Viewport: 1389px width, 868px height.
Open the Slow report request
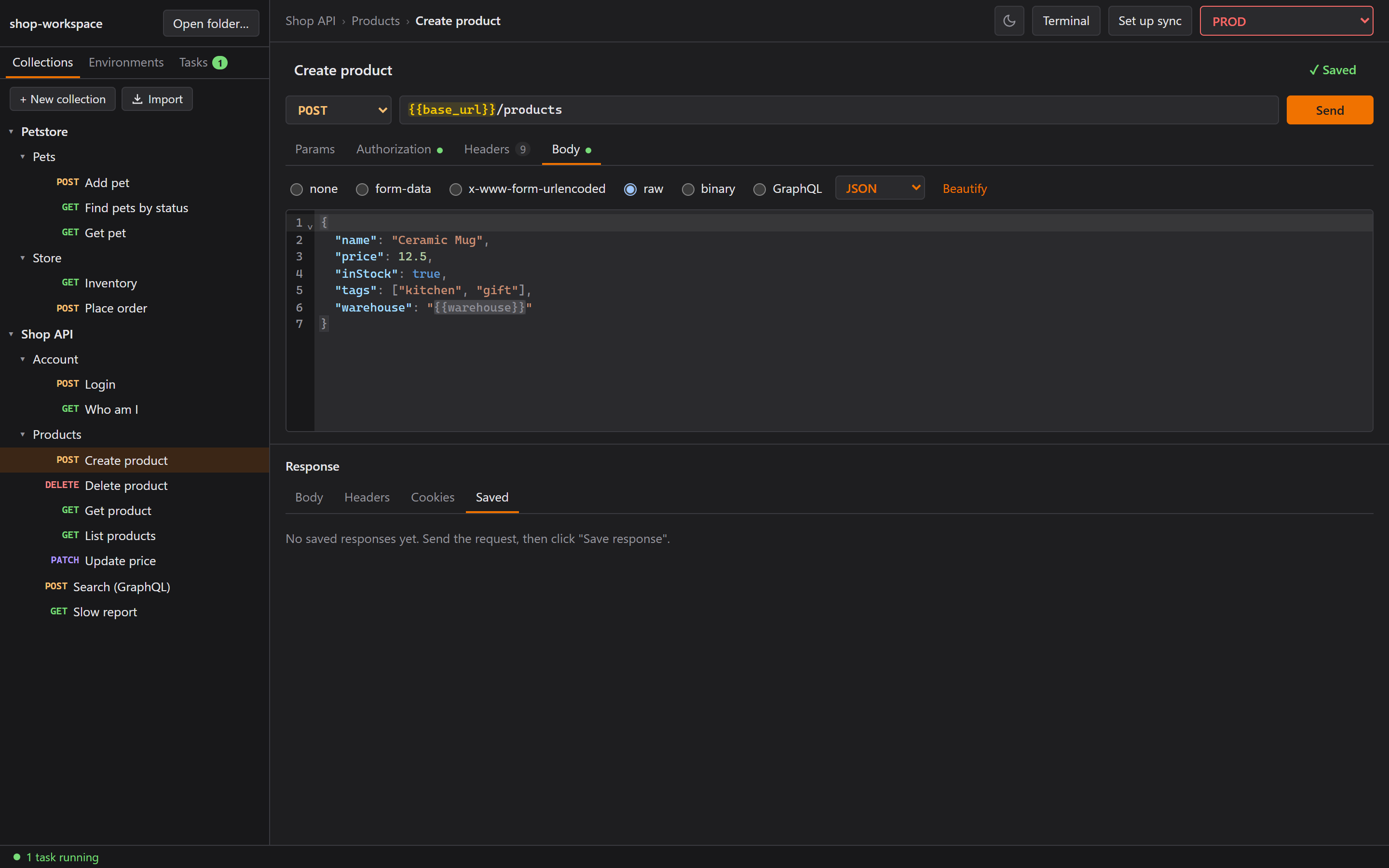(x=134, y=611)
